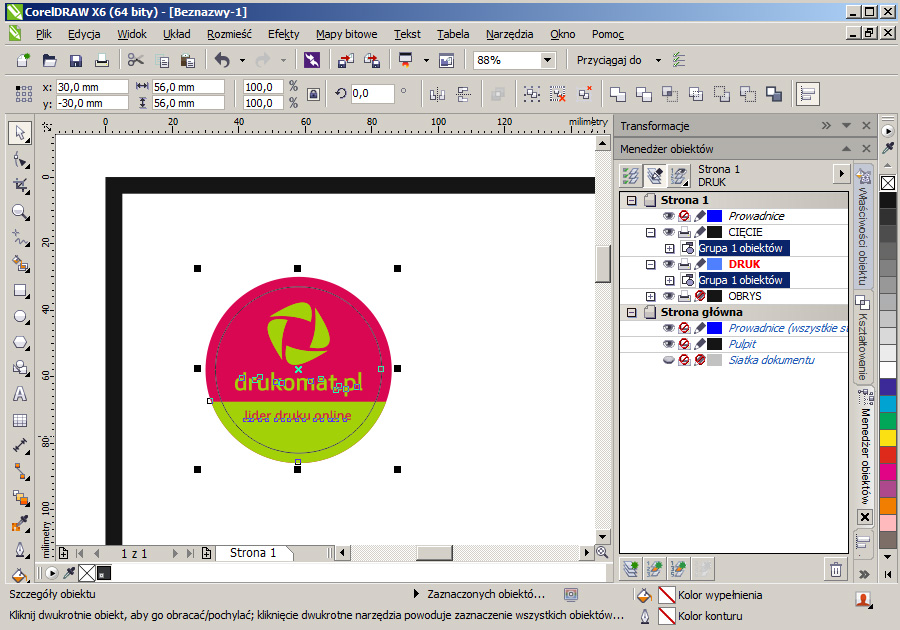The image size is (900, 630).
Task: Show Siatka dokumentu using its eye icon
Action: click(668, 360)
